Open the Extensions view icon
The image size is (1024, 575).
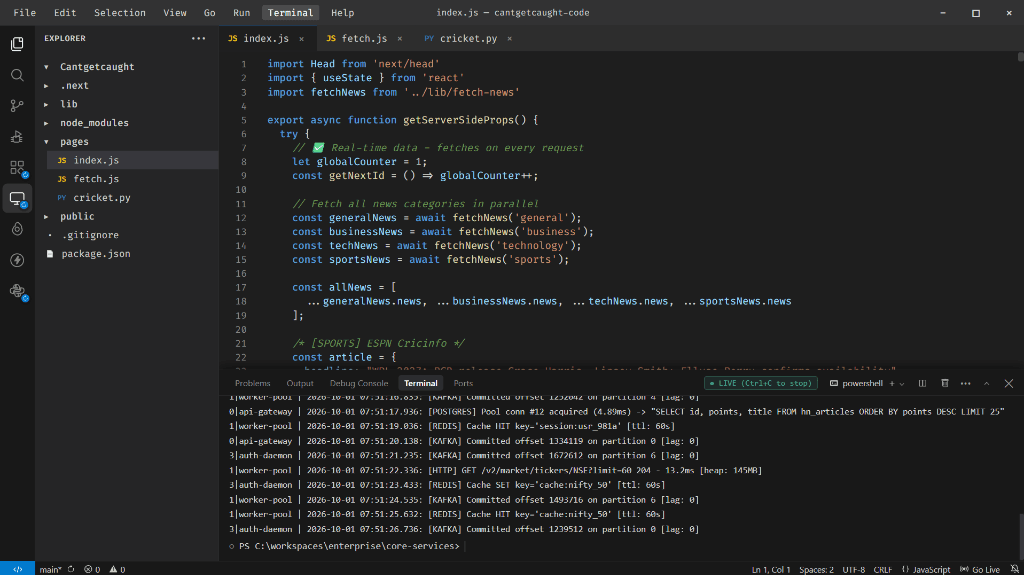point(17,168)
